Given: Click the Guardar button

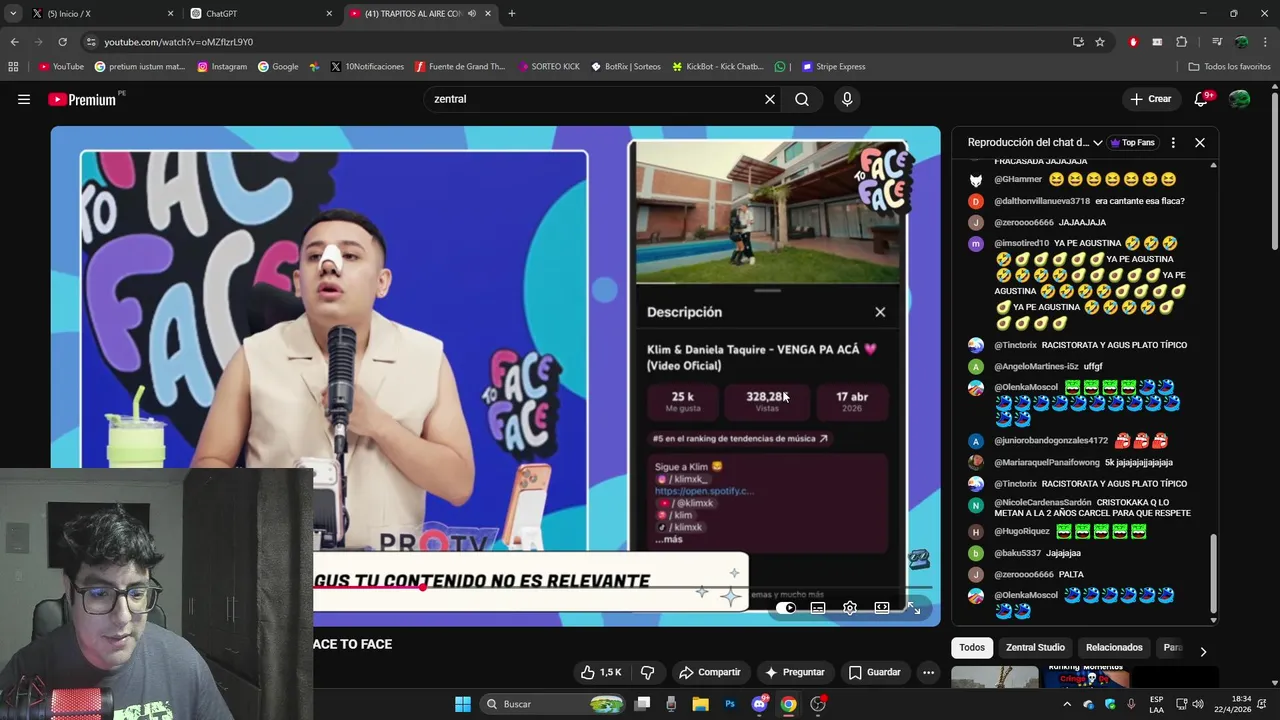Looking at the screenshot, I should pyautogui.click(x=874, y=672).
